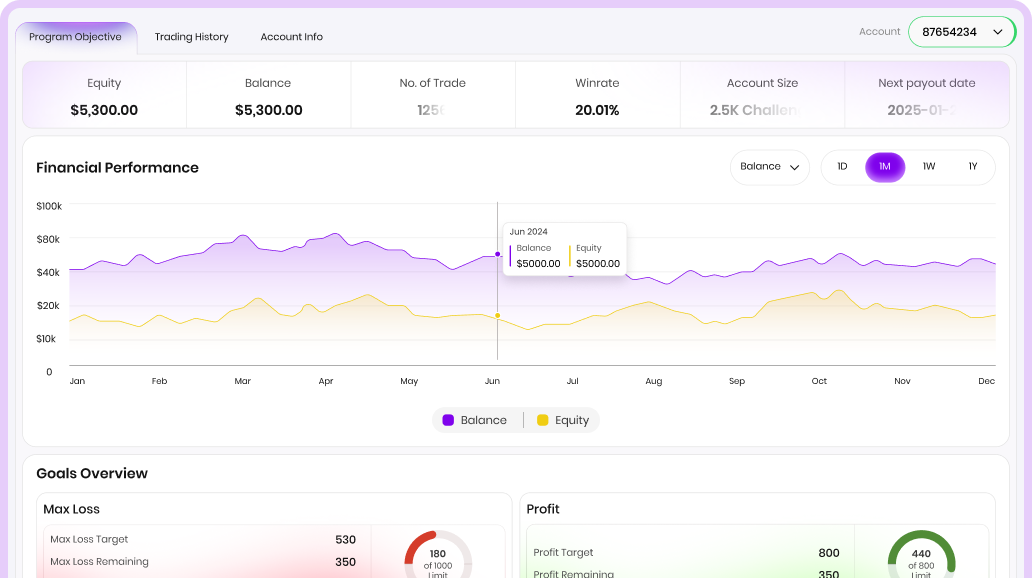Click the Profit card title

point(543,509)
